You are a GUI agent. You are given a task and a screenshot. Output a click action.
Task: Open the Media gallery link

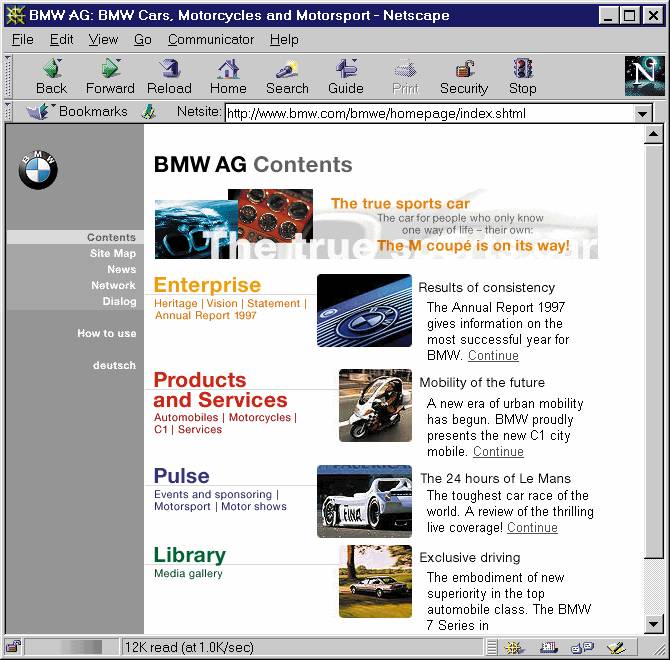click(188, 573)
